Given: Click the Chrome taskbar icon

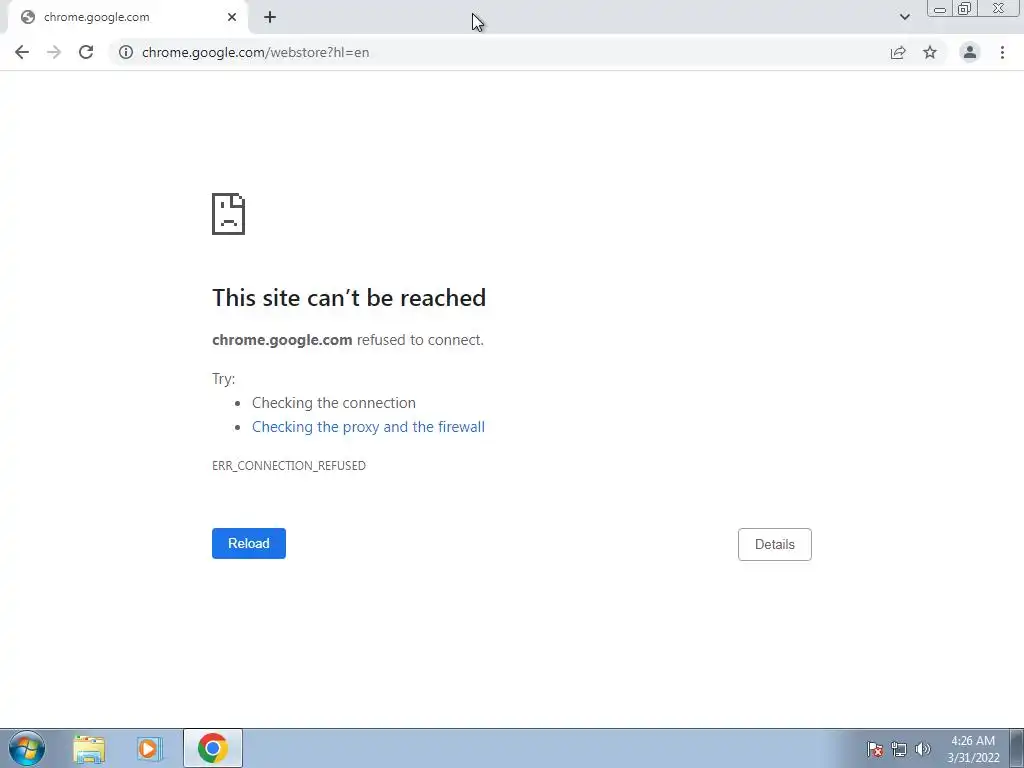Looking at the screenshot, I should coord(213,748).
